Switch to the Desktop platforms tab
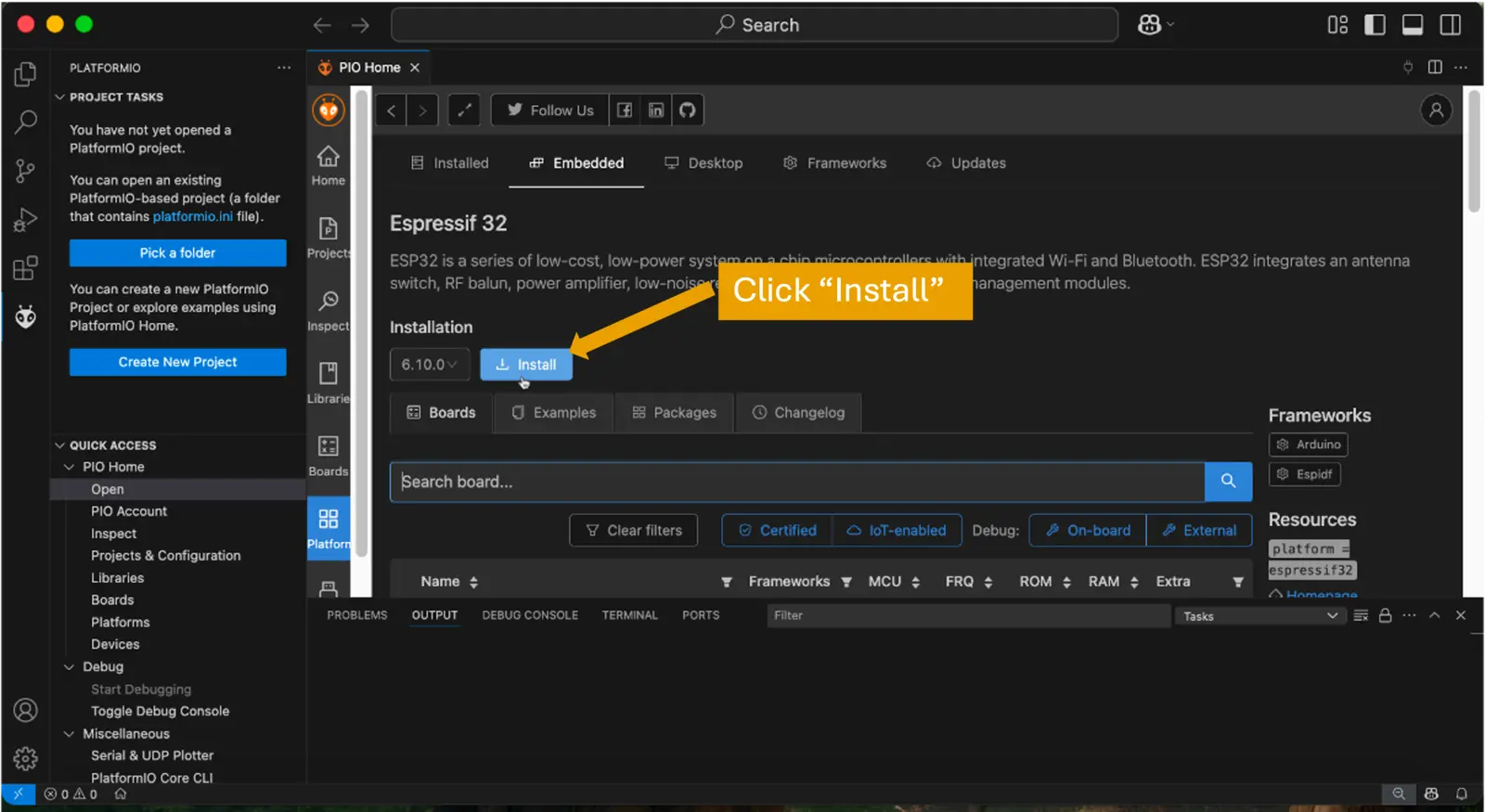 pyautogui.click(x=704, y=163)
